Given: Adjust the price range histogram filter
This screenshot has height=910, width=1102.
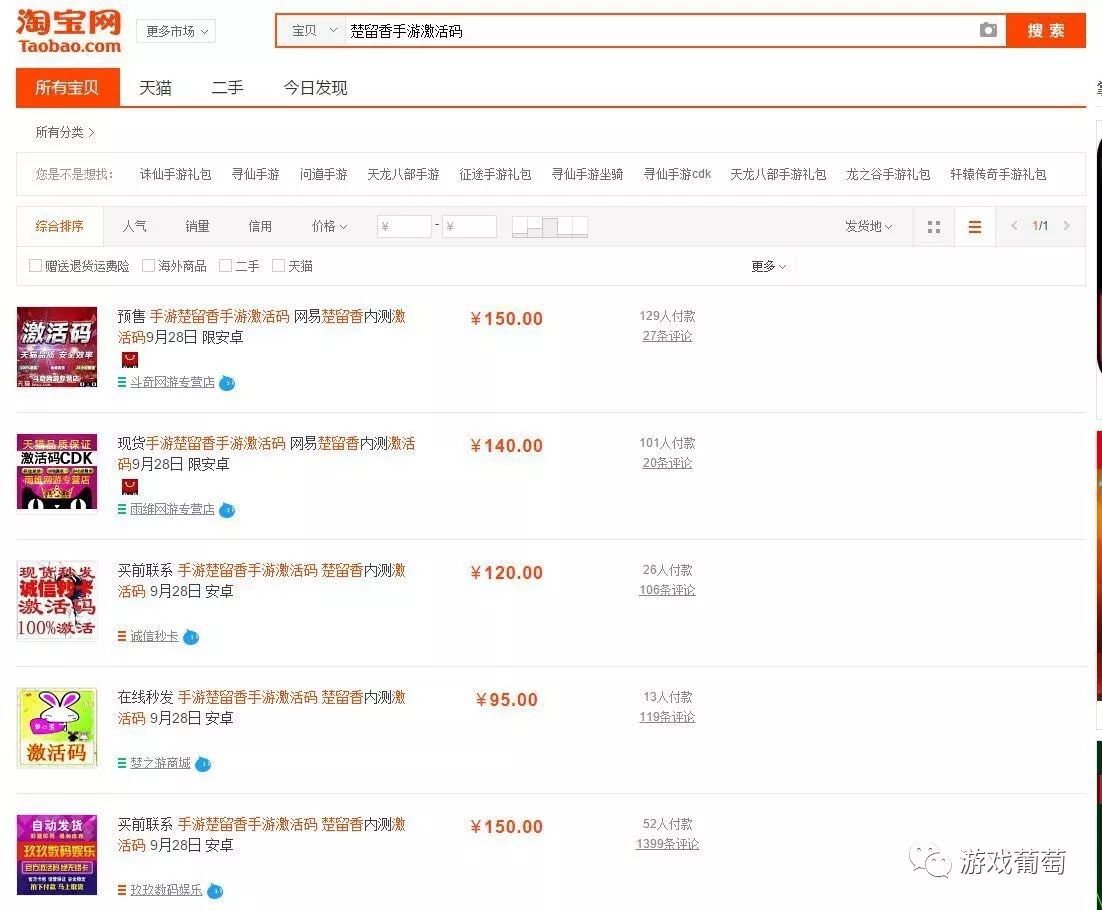Looking at the screenshot, I should coord(551,226).
